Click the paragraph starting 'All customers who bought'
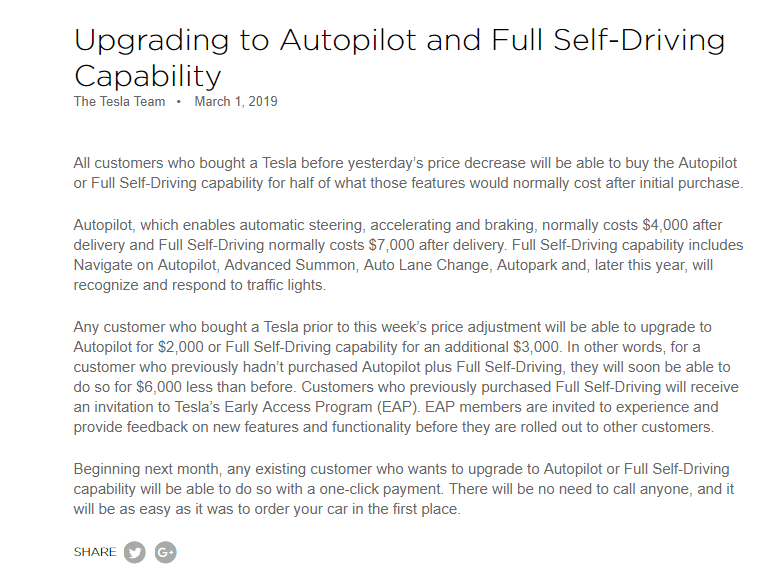 pos(408,173)
